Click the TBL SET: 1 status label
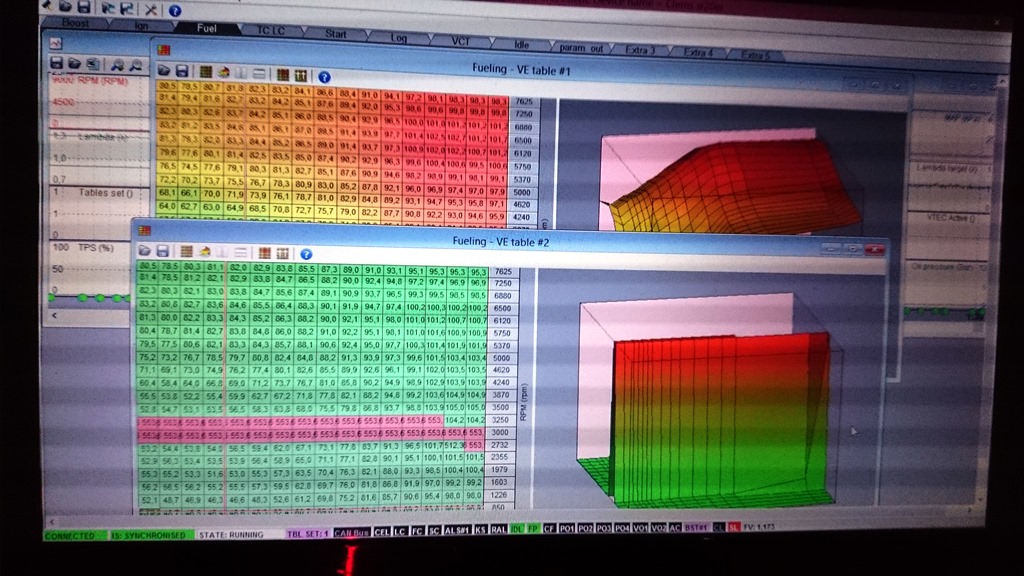Screen dimensions: 1024x576 click(x=308, y=535)
